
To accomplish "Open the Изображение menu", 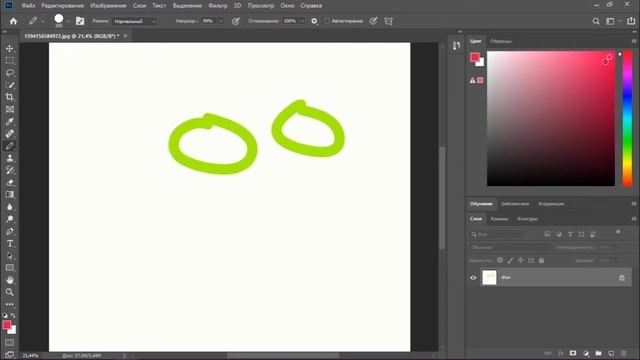I will coord(109,6).
